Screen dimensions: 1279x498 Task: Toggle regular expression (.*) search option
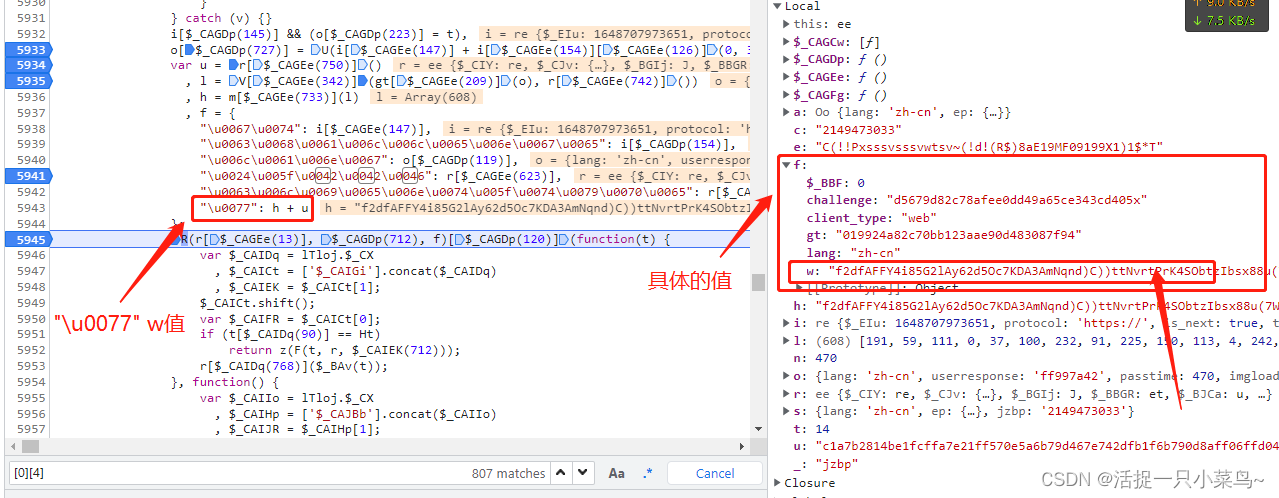(647, 473)
